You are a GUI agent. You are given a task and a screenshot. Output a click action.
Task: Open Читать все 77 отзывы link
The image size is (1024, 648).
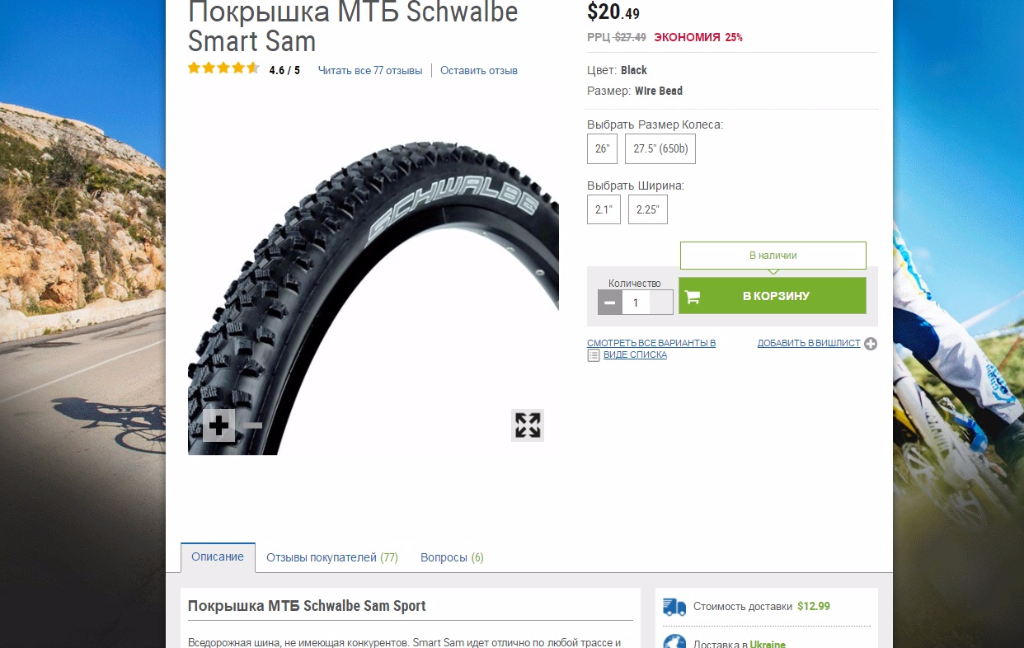(x=370, y=71)
